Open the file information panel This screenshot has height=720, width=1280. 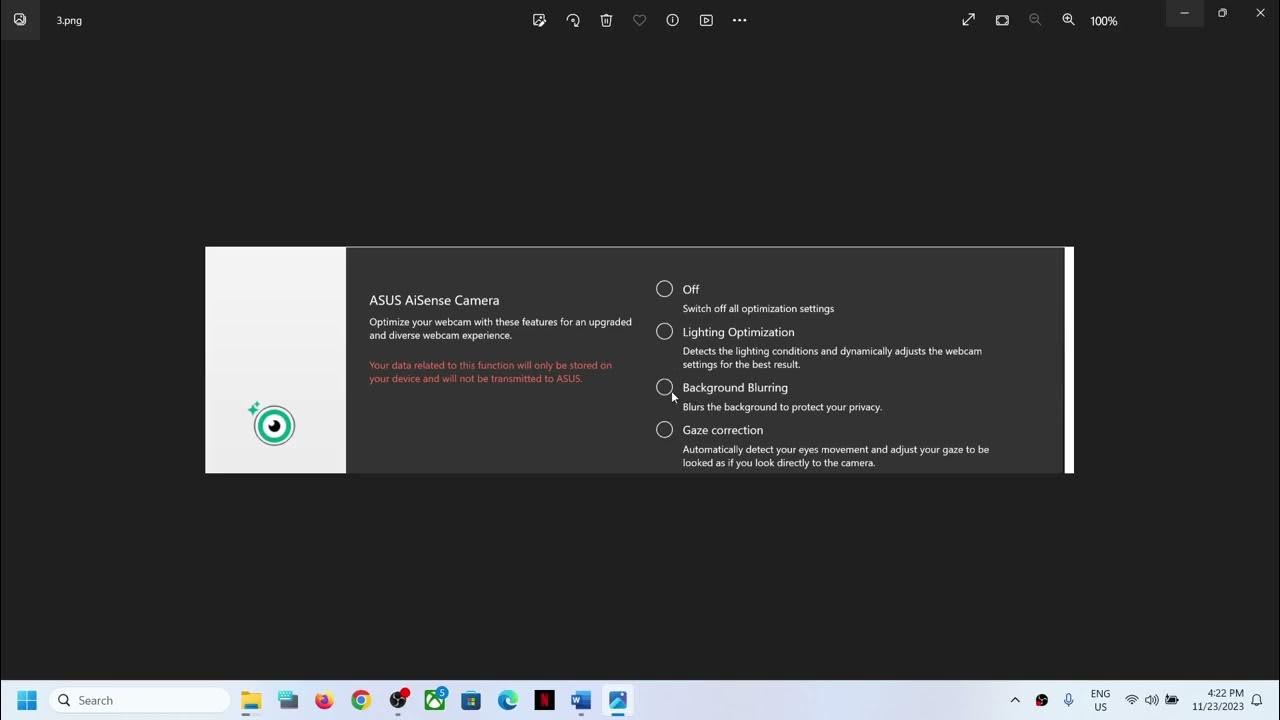pyautogui.click(x=673, y=20)
